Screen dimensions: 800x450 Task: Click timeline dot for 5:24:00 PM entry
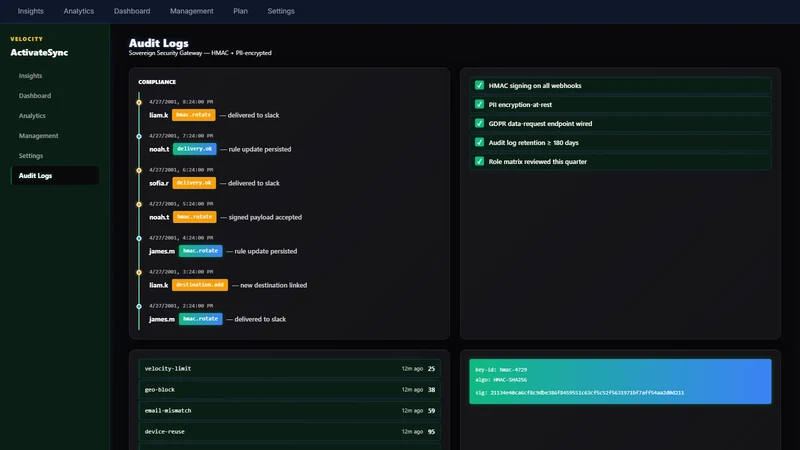tap(139, 205)
